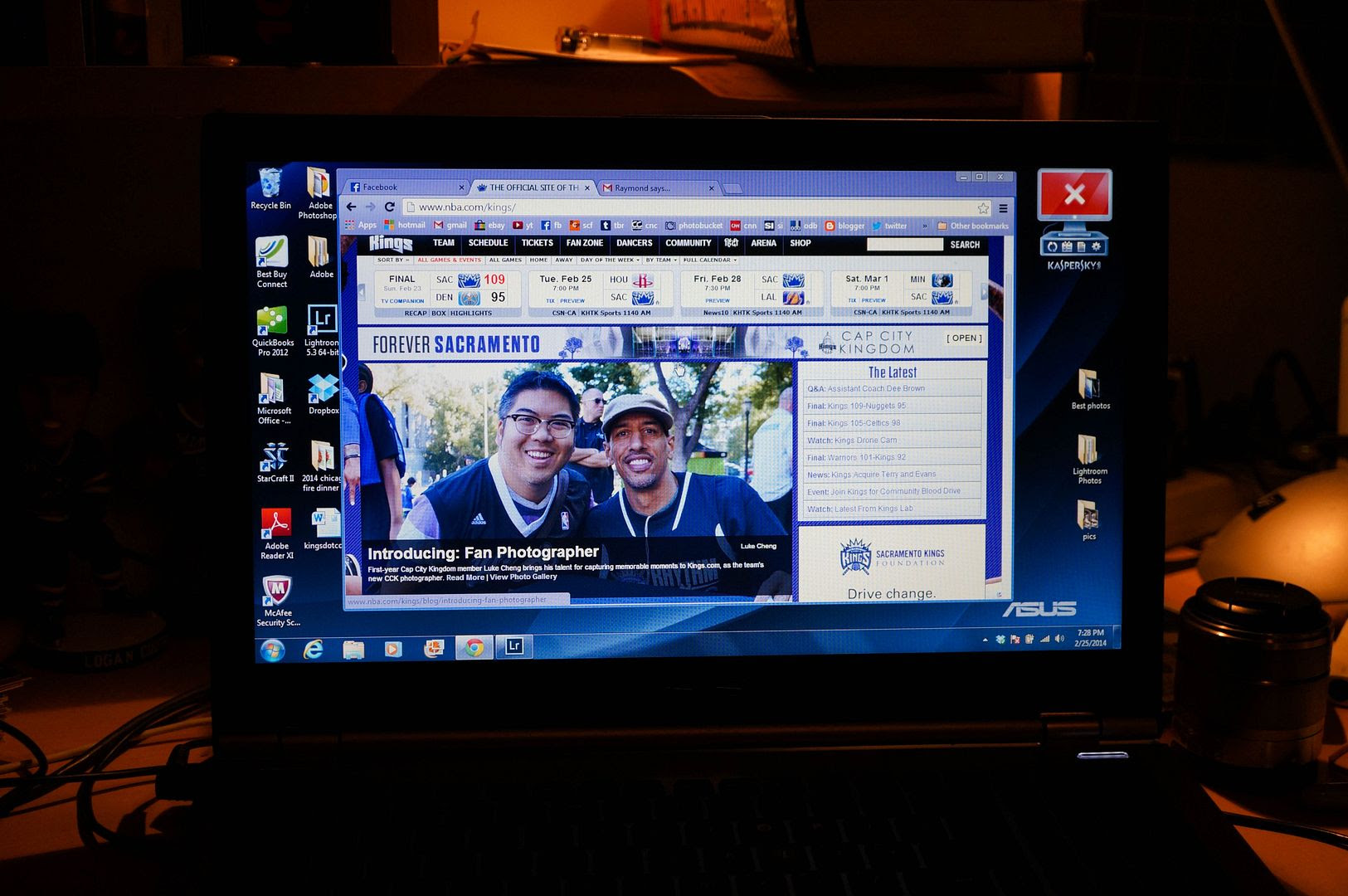
Task: Open the fb Facebook bookmark
Action: tap(551, 225)
